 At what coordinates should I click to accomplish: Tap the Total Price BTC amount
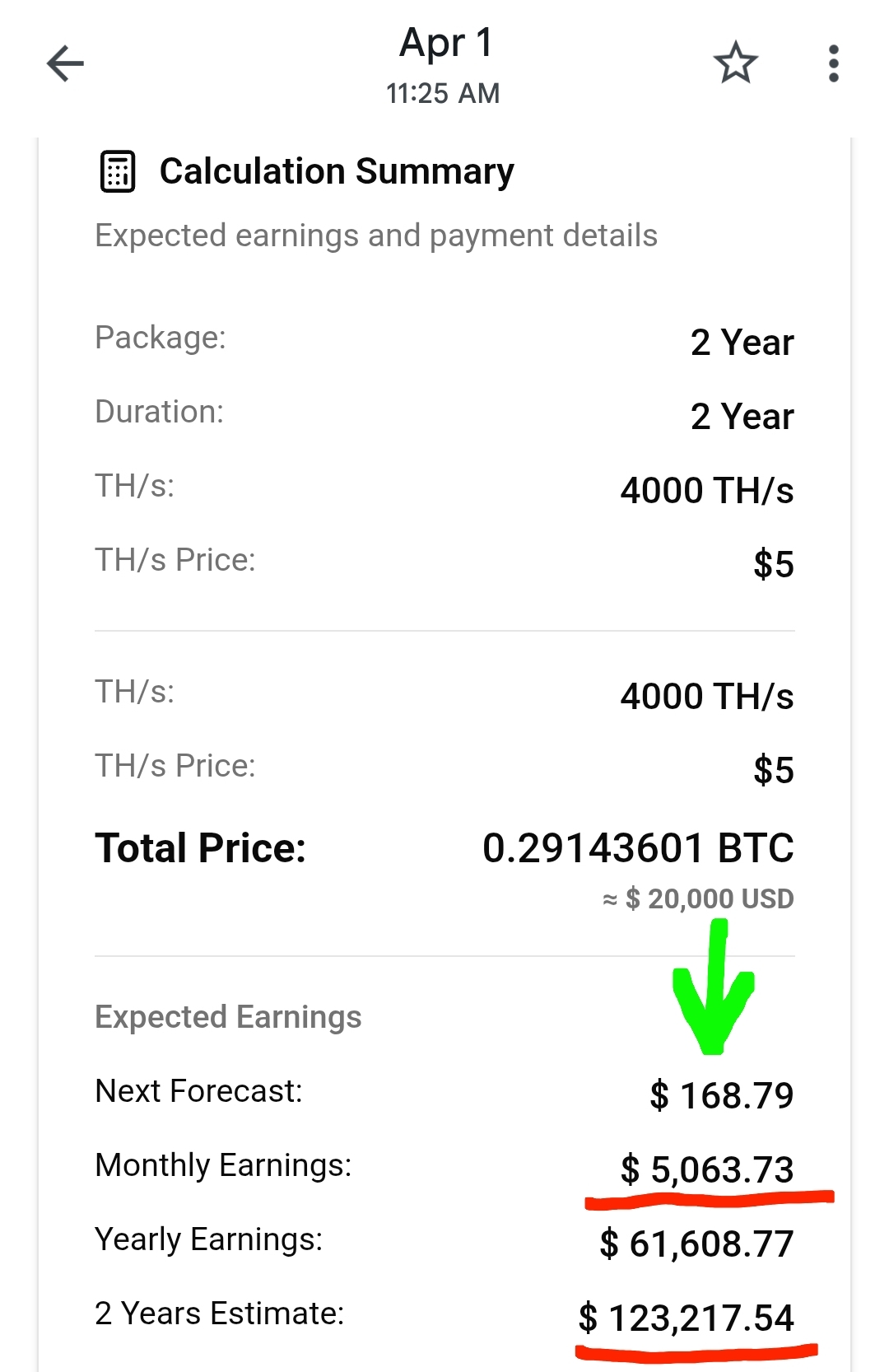coord(638,848)
